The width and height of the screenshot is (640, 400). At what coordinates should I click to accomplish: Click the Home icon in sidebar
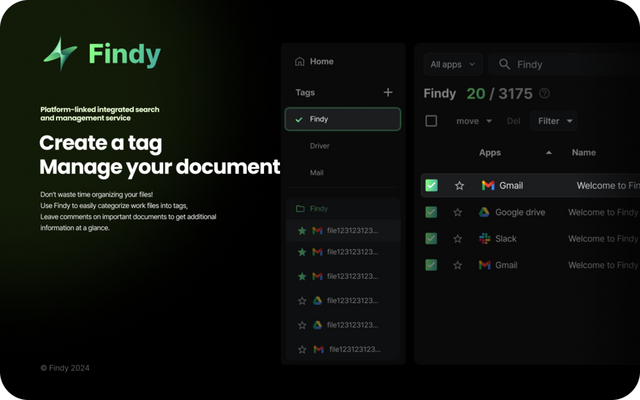(x=299, y=62)
